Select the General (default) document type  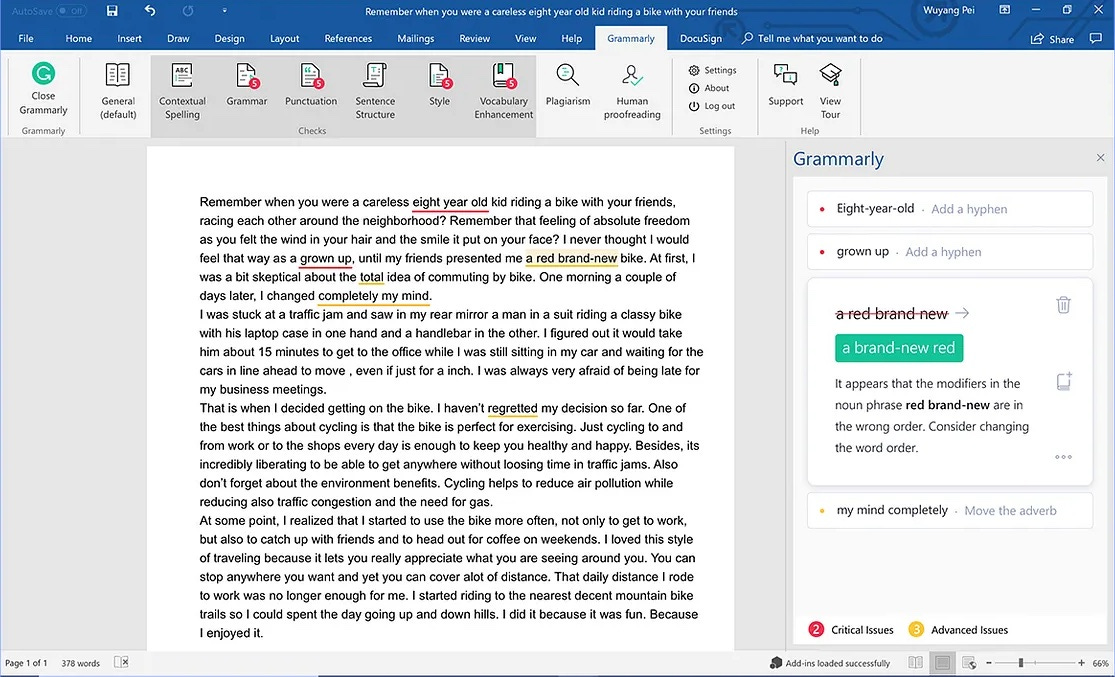117,90
